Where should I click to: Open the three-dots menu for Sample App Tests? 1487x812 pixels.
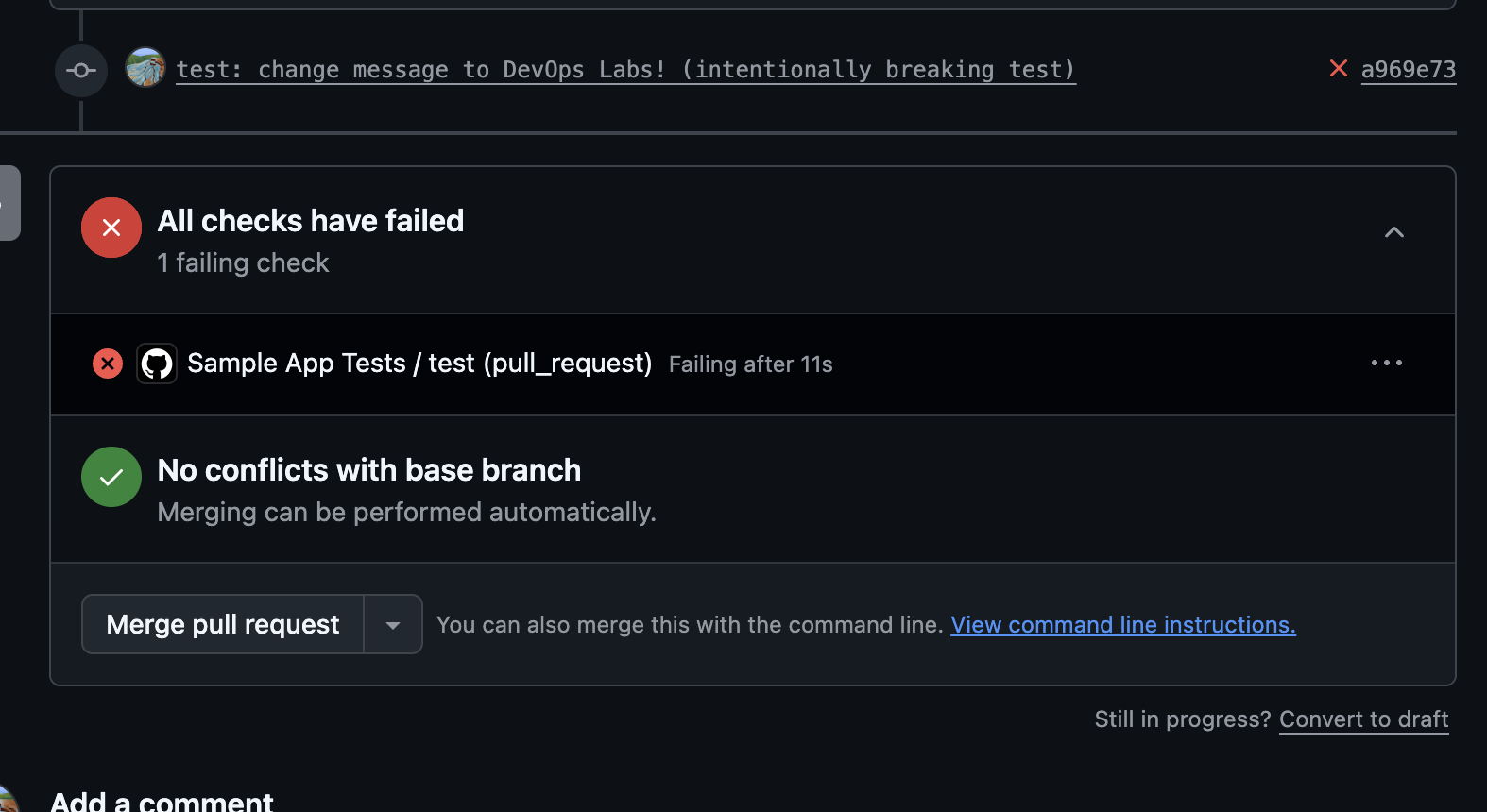[x=1386, y=363]
